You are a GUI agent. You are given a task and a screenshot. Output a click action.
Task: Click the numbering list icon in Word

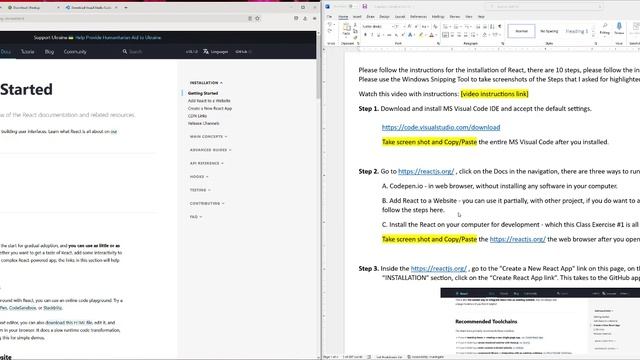coord(456,27)
